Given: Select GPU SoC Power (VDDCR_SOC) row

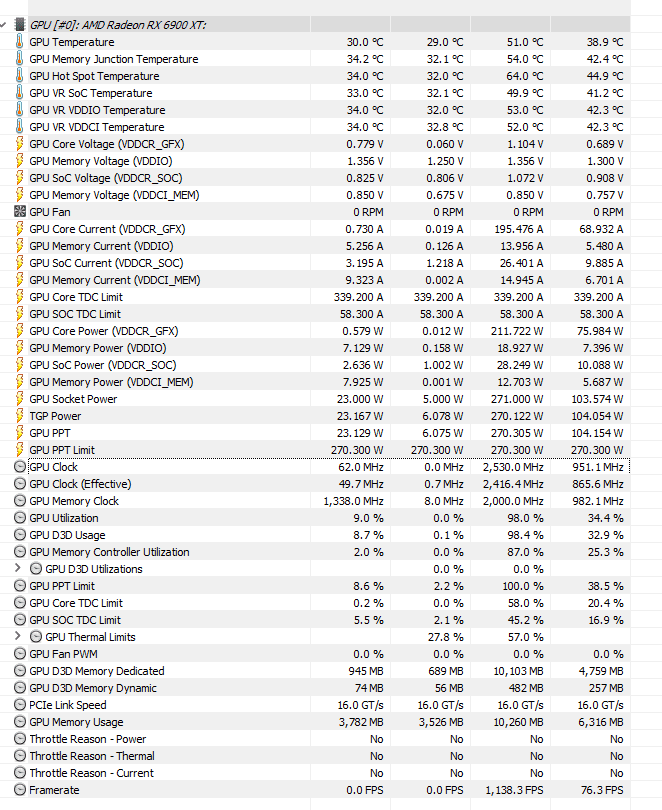Looking at the screenshot, I should coord(315,365).
